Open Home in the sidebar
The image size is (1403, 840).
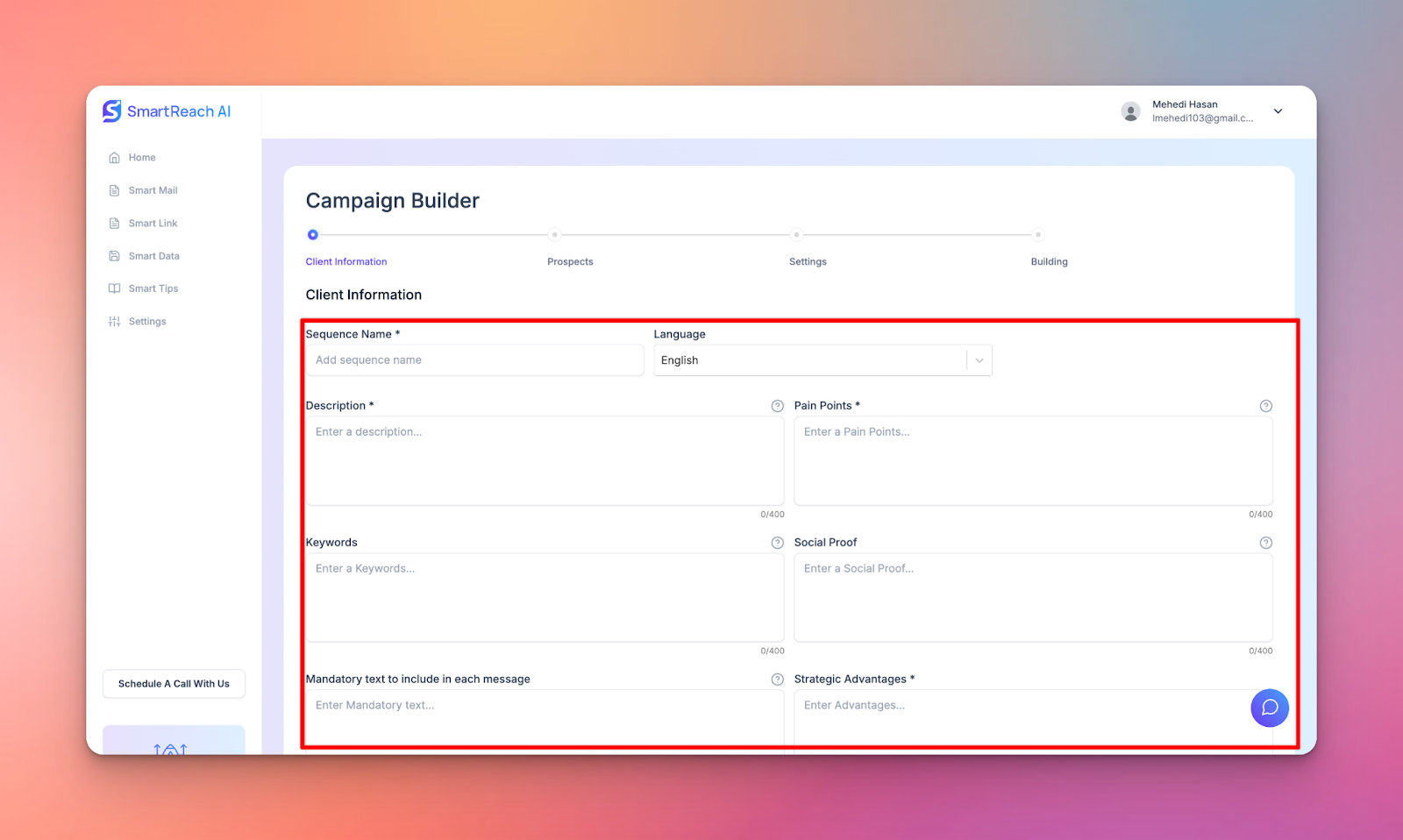[142, 158]
